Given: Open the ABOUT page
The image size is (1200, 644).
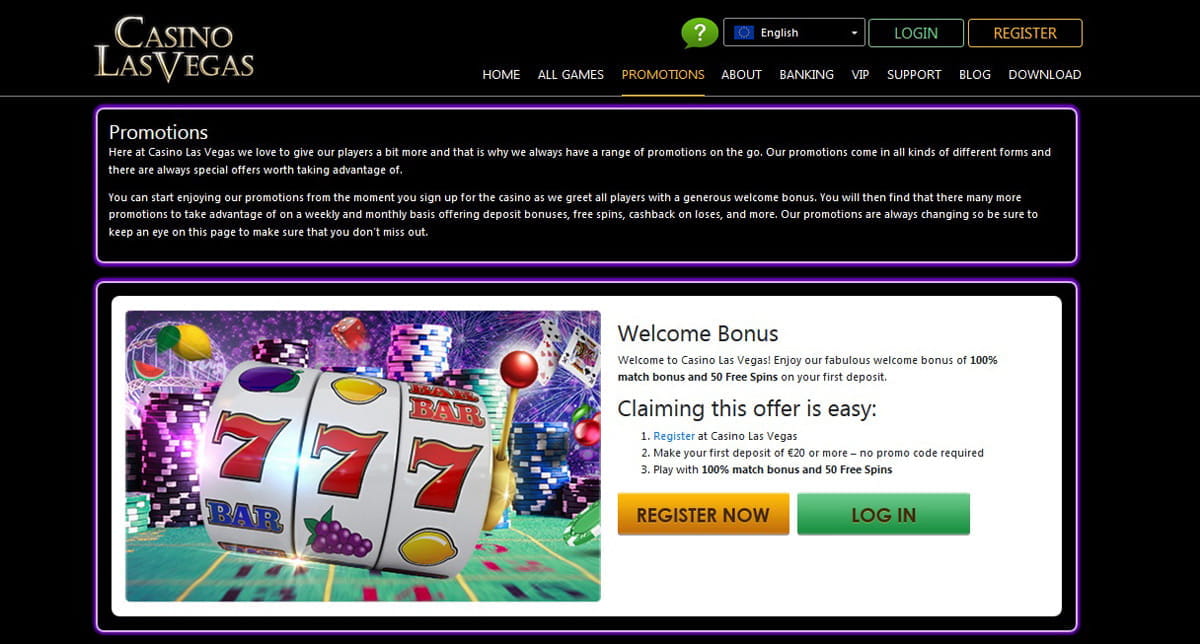Looking at the screenshot, I should click(742, 74).
